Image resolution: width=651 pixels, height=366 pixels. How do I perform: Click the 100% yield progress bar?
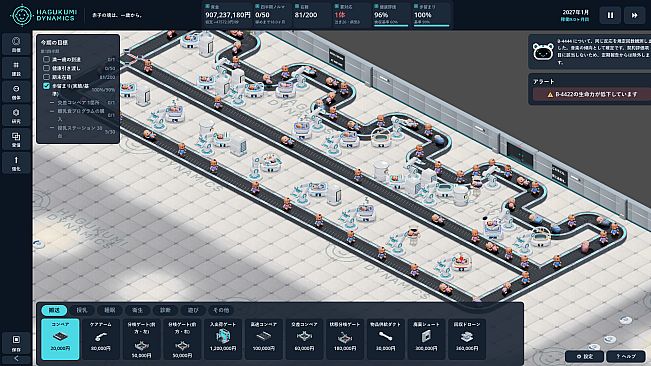431,26
